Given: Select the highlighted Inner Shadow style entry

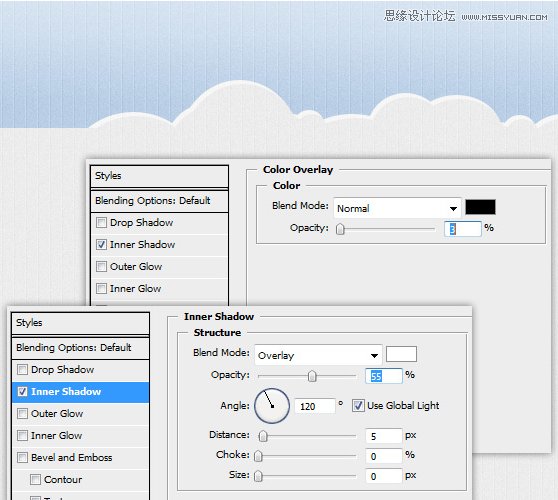Looking at the screenshot, I should [x=80, y=392].
